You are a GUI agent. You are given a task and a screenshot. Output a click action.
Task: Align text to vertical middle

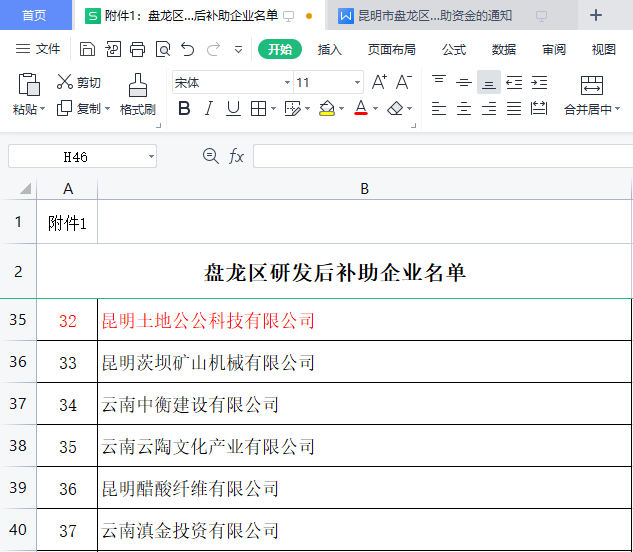(x=464, y=82)
